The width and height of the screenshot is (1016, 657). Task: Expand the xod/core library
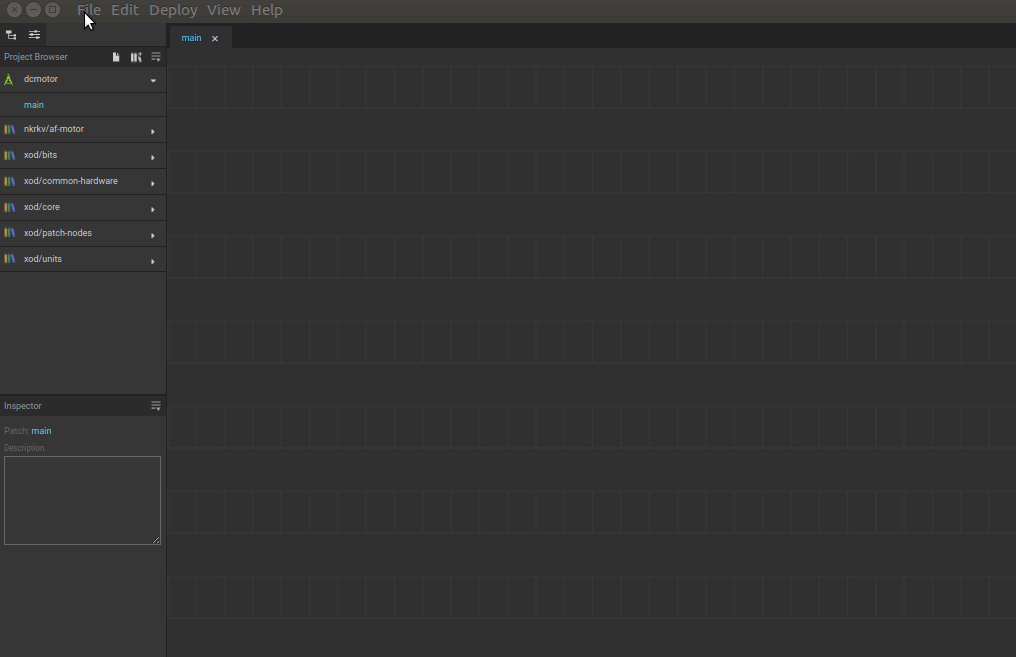pos(153,209)
